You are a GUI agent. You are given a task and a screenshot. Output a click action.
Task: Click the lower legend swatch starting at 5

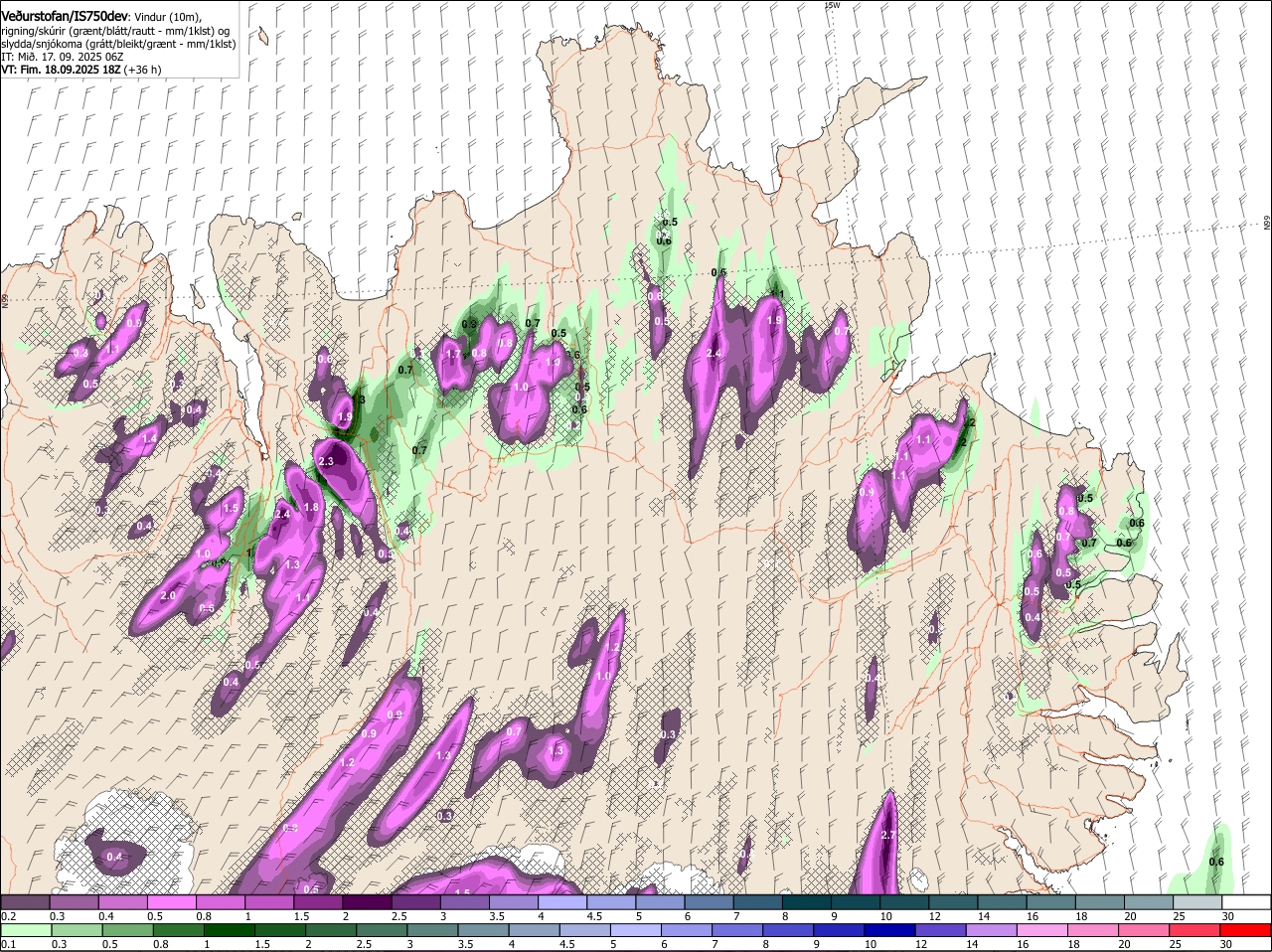pyautogui.click(x=635, y=930)
